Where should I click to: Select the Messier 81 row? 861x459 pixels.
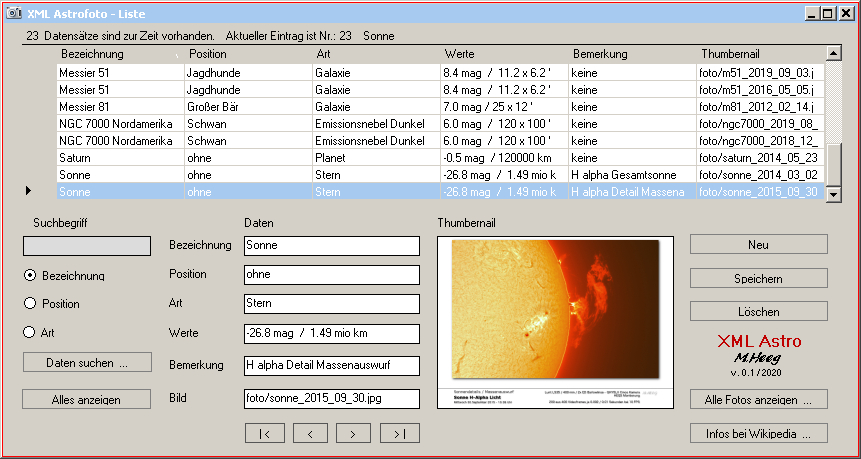pyautogui.click(x=440, y=107)
